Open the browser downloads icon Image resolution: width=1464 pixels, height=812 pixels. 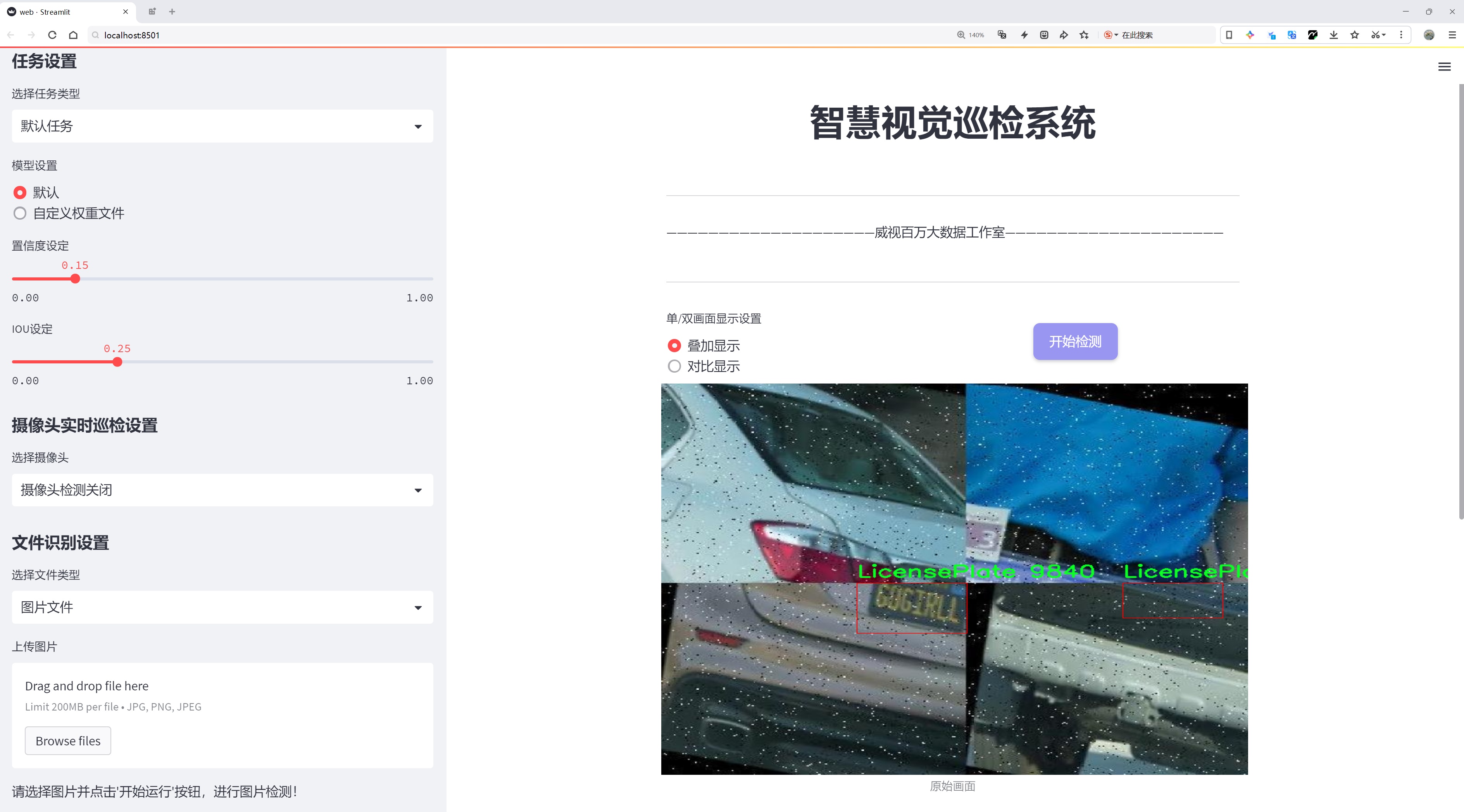pyautogui.click(x=1334, y=35)
